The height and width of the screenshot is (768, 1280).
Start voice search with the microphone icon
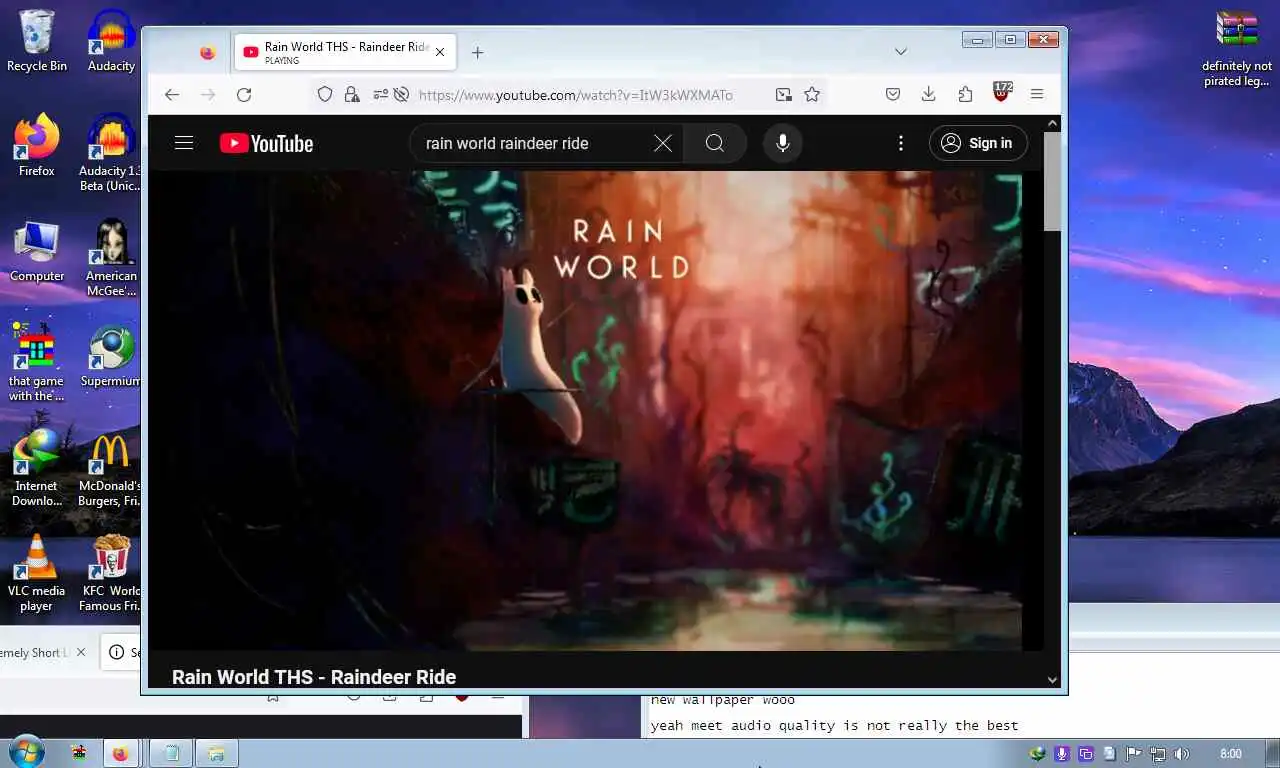pyautogui.click(x=783, y=143)
